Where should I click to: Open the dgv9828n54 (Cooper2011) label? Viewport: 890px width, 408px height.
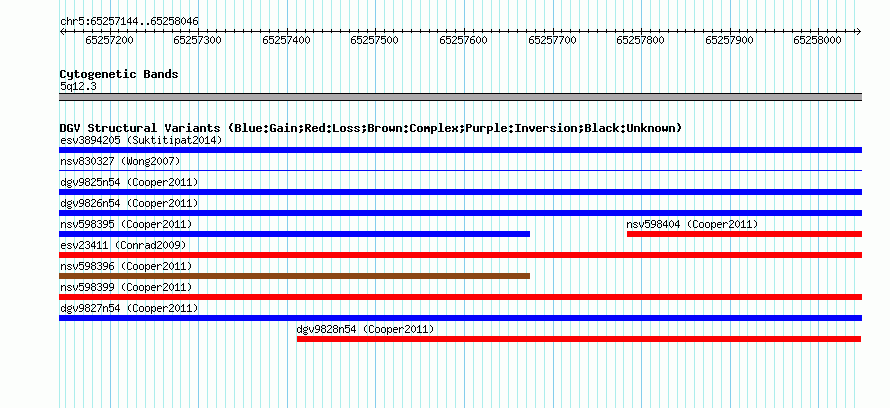pyautogui.click(x=366, y=329)
